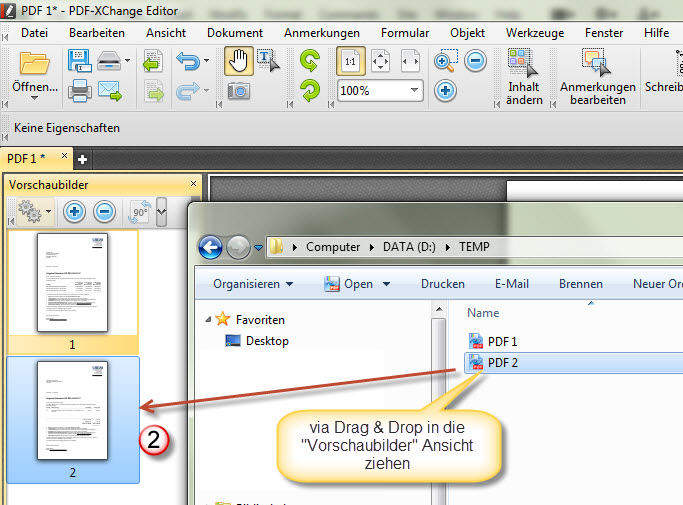Image resolution: width=683 pixels, height=505 pixels.
Task: Open the Hilfe menu
Action: (656, 33)
